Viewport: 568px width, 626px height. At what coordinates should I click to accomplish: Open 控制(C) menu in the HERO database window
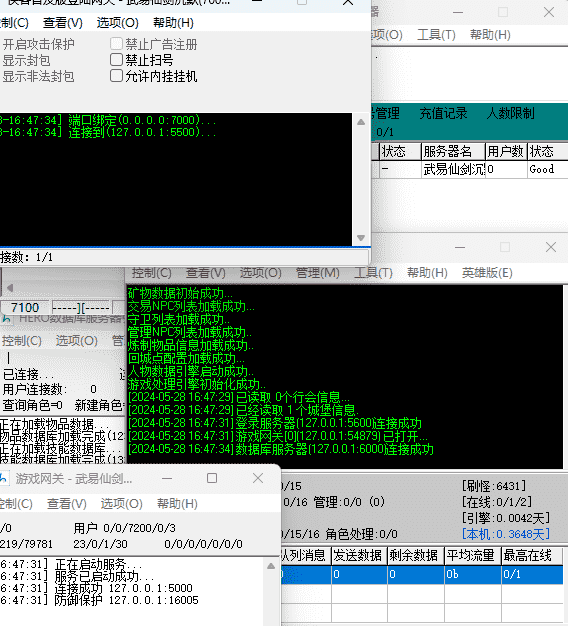[x=22, y=341]
